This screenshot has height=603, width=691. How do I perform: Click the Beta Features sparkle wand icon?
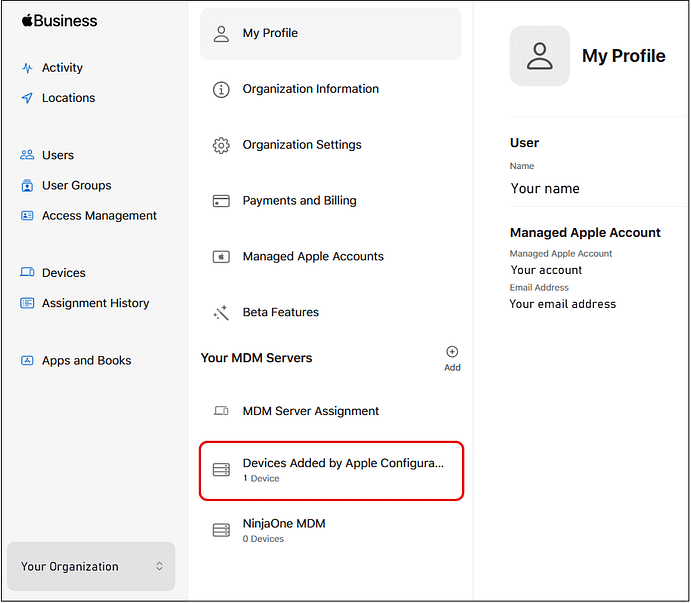(221, 313)
